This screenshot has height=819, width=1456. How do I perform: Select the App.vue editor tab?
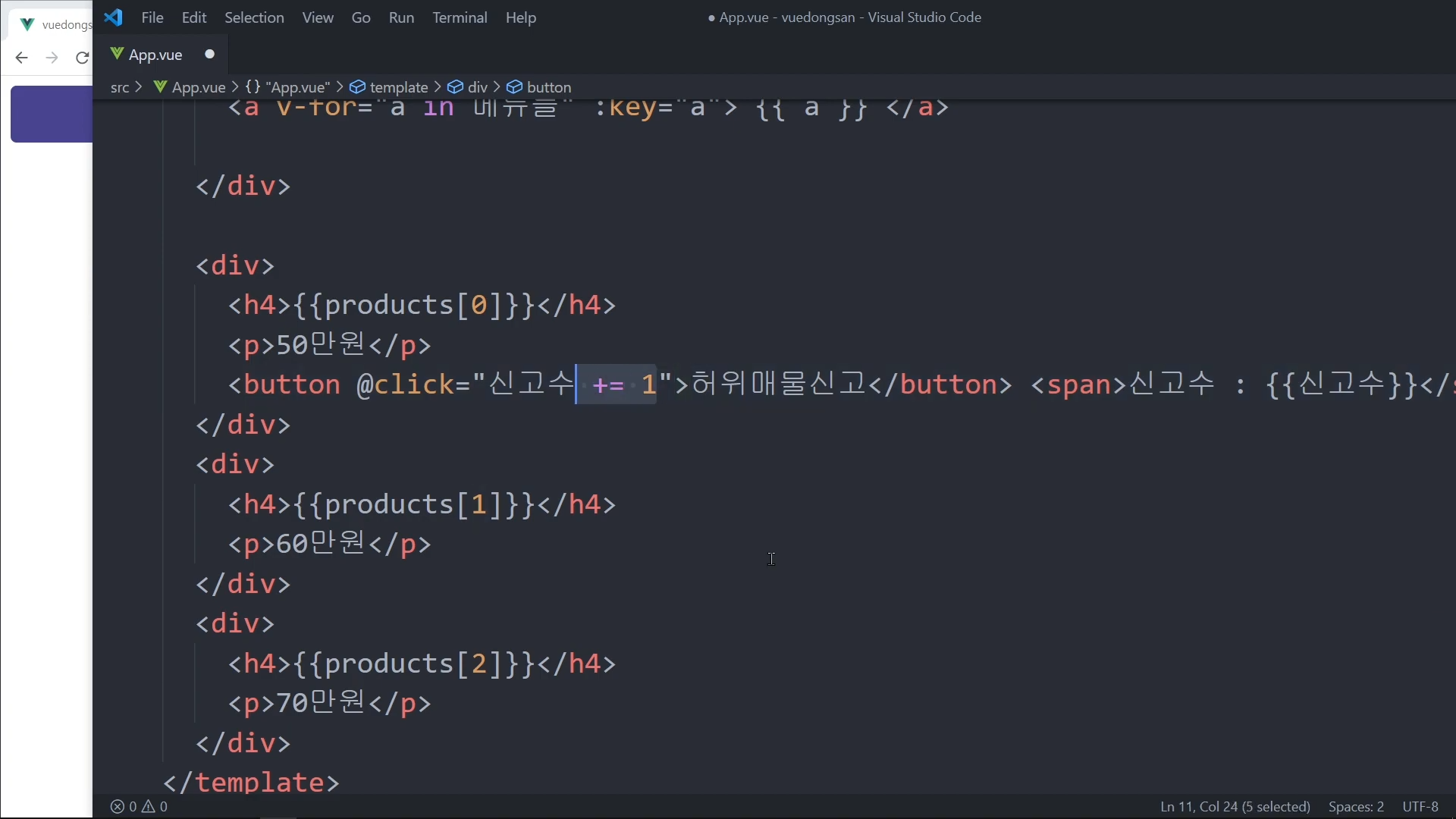[x=155, y=55]
